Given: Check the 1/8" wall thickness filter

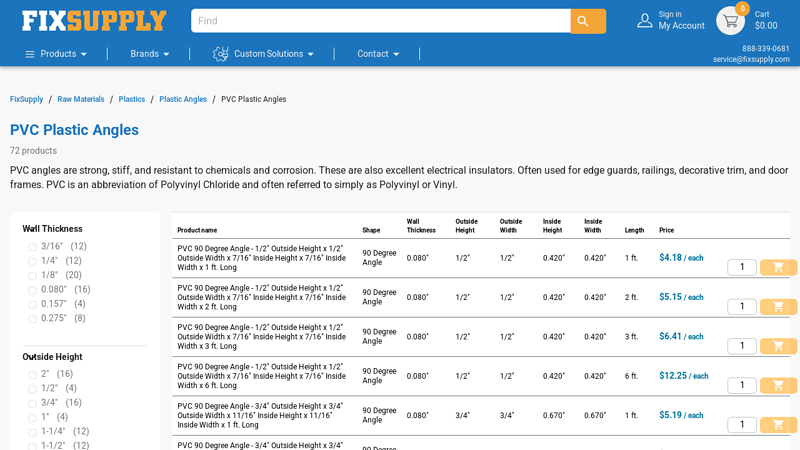Looking at the screenshot, I should point(32,276).
